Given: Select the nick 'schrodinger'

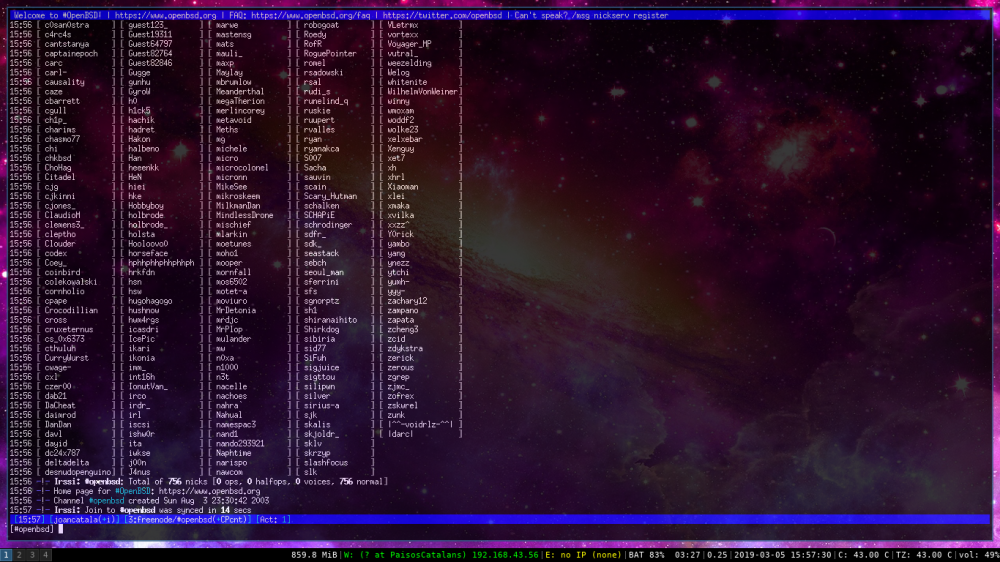Looking at the screenshot, I should pyautogui.click(x=328, y=225).
